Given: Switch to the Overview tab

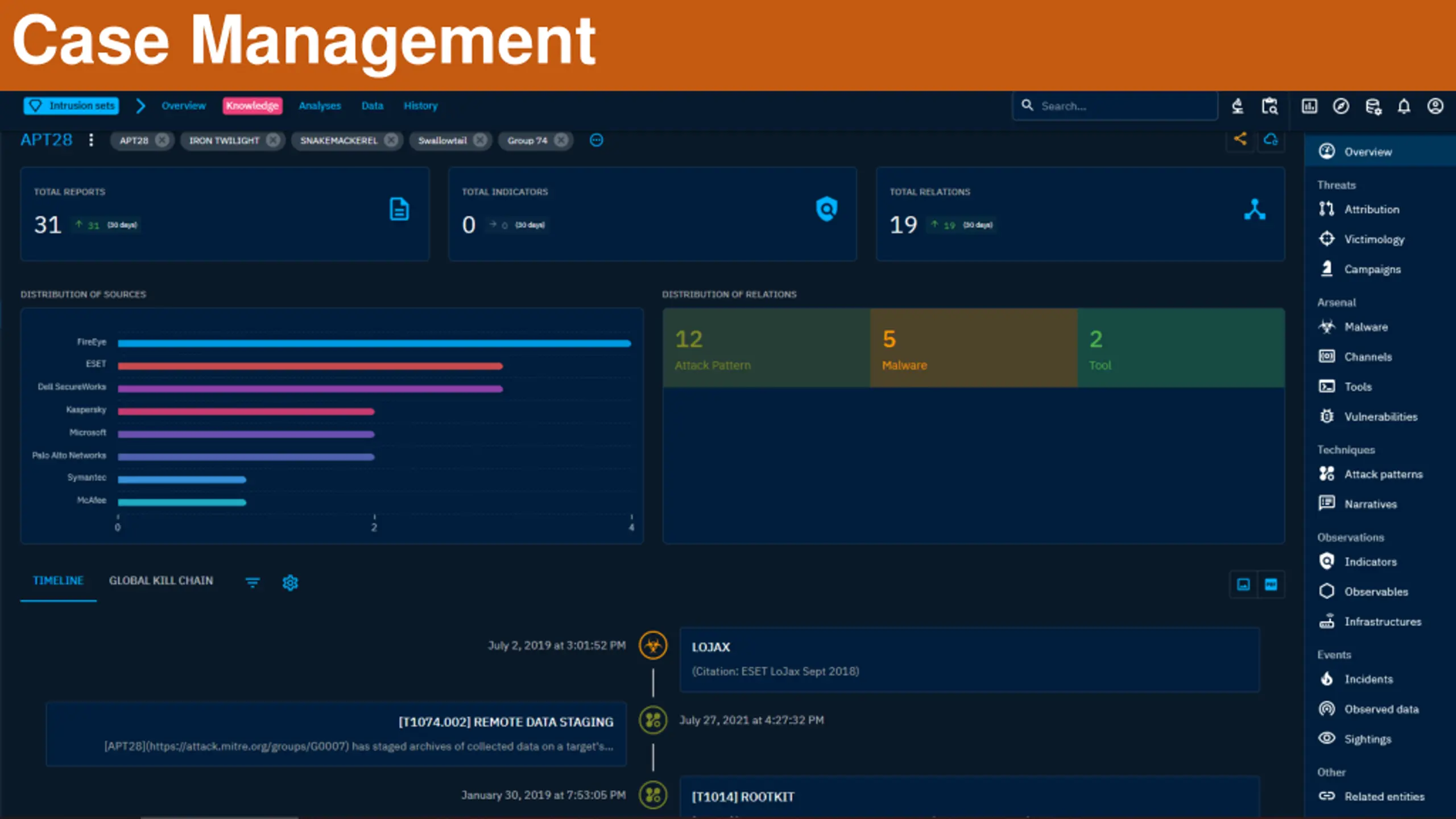Looking at the screenshot, I should click(x=183, y=106).
